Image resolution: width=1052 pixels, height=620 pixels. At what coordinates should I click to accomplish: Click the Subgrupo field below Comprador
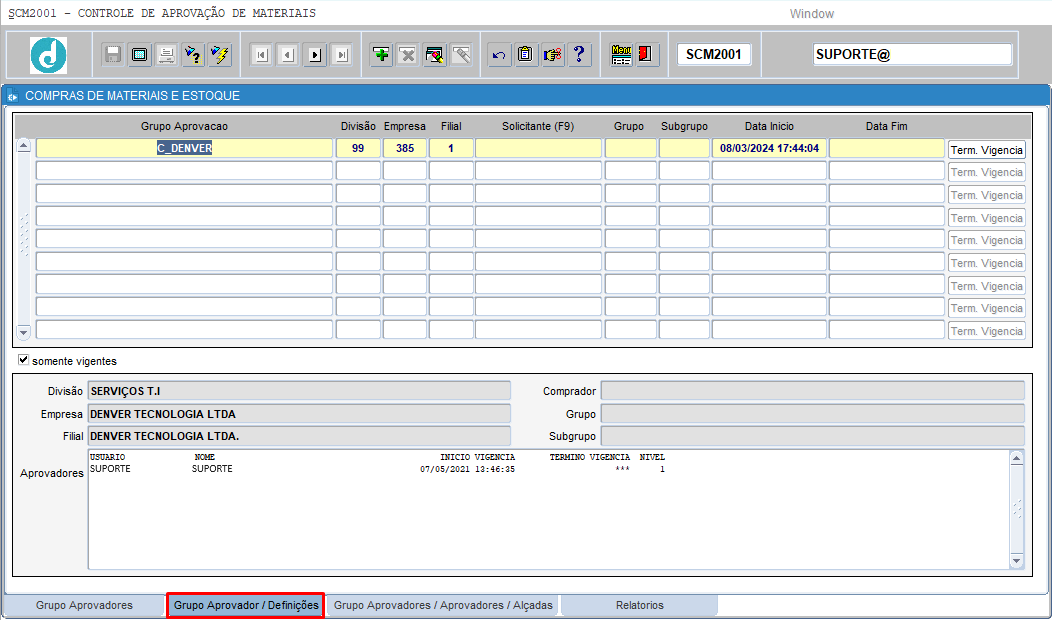tap(812, 436)
